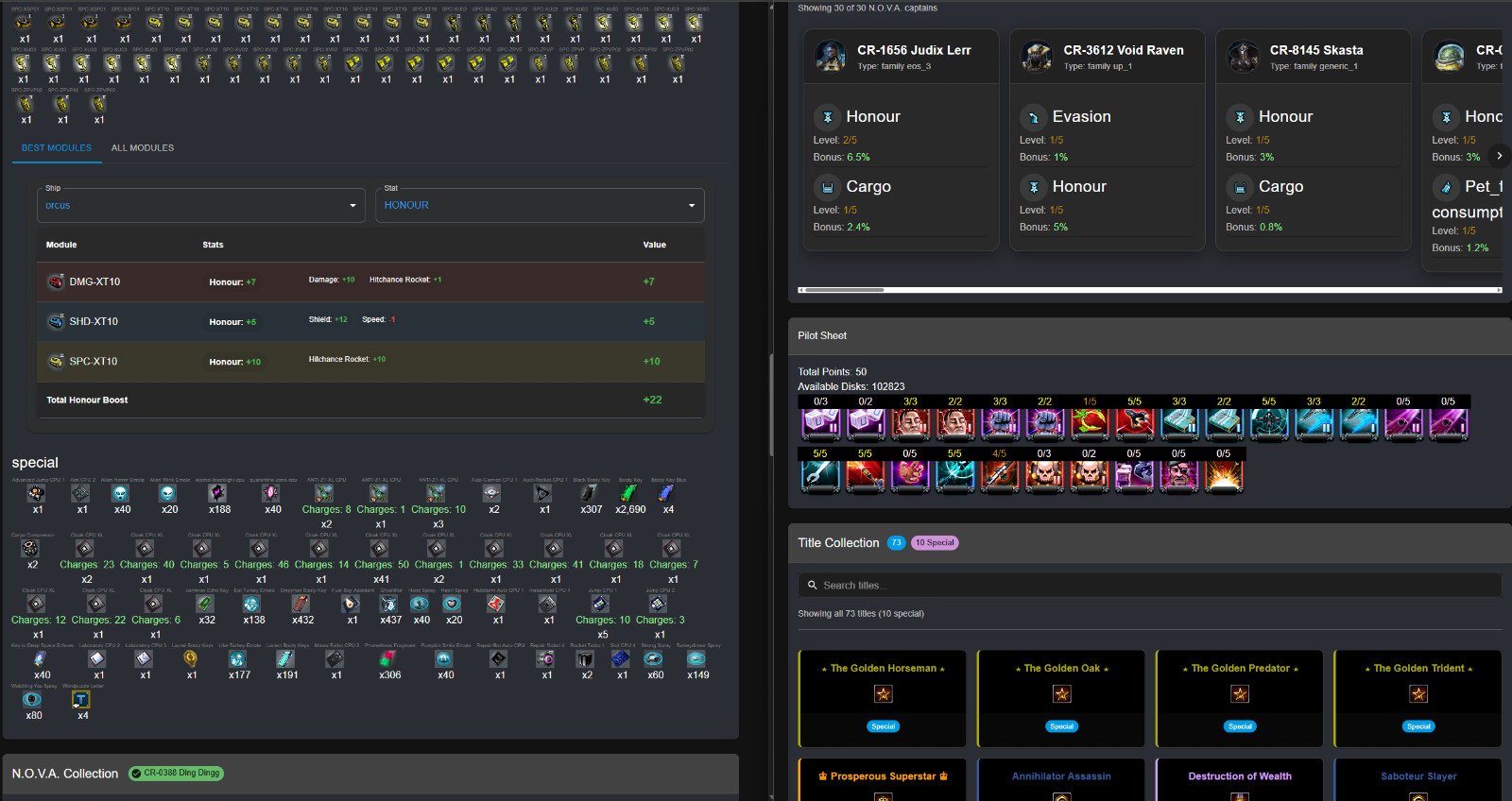Viewport: 1512px width, 801px height.
Task: Click the DMG-XT10 module icon
Action: tap(56, 281)
